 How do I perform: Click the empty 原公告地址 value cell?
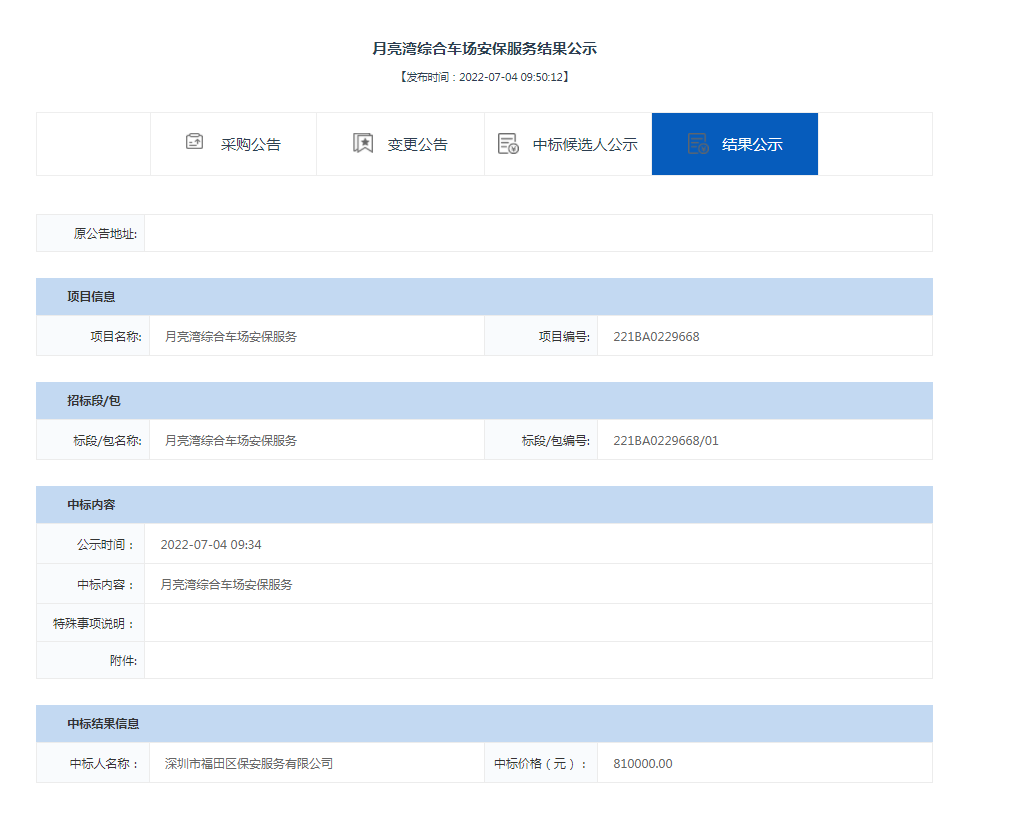(538, 233)
